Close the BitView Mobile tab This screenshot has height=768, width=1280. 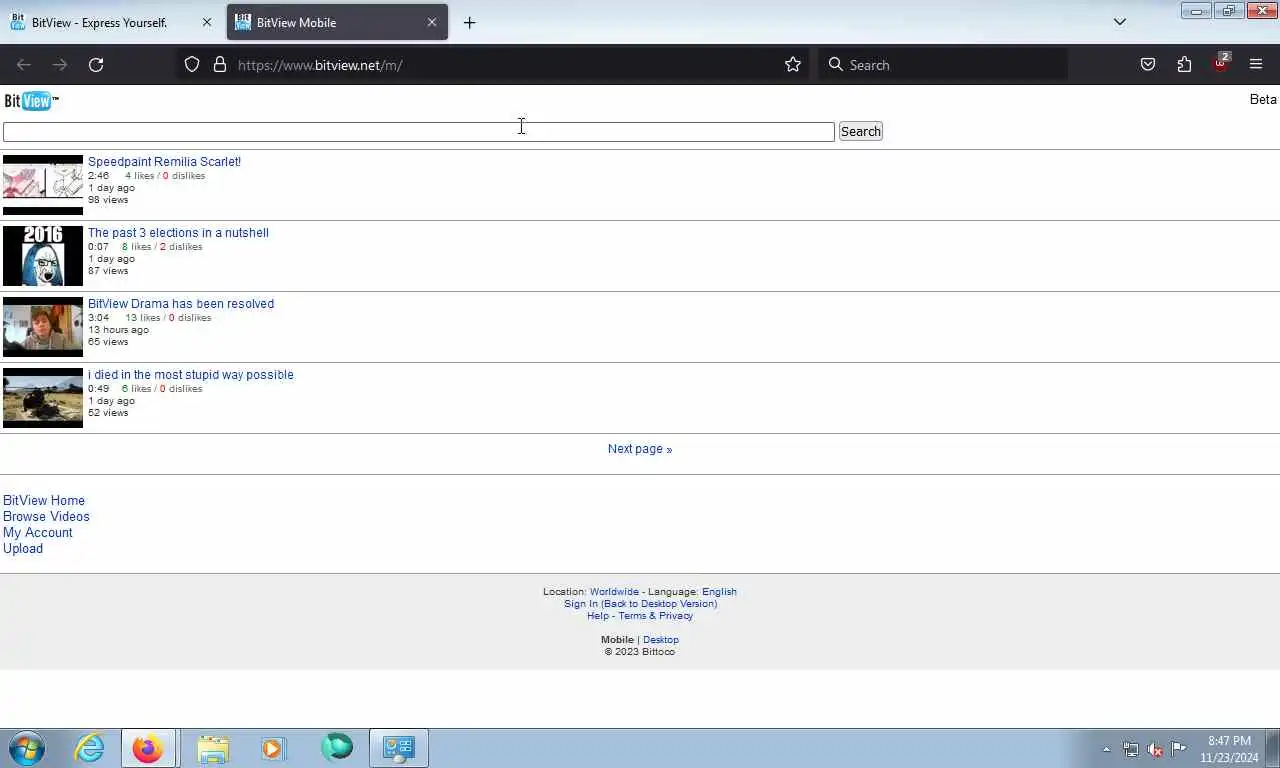pyautogui.click(x=432, y=22)
